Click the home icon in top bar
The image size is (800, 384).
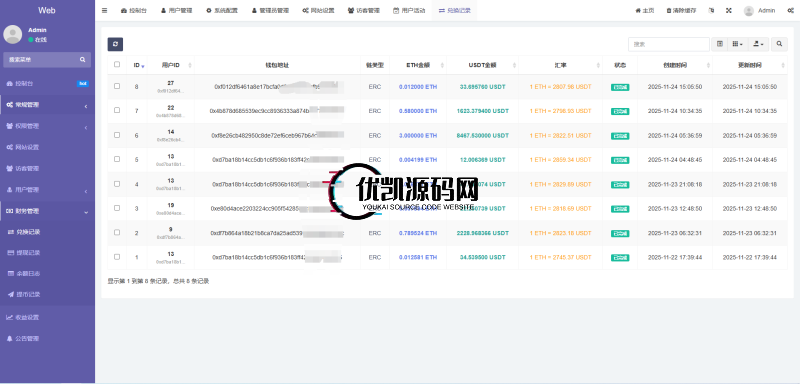coord(637,11)
